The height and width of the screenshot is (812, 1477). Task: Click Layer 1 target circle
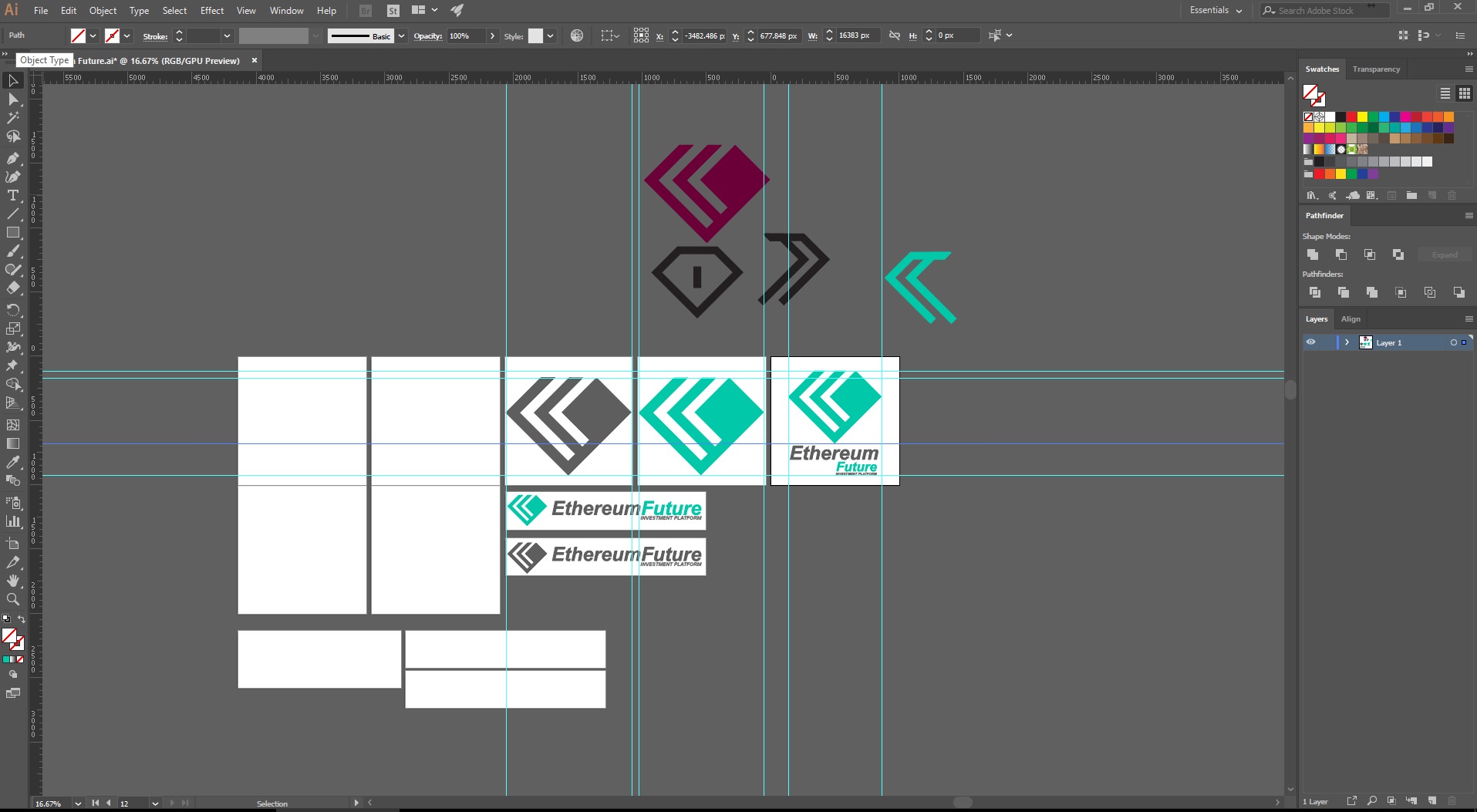1454,342
